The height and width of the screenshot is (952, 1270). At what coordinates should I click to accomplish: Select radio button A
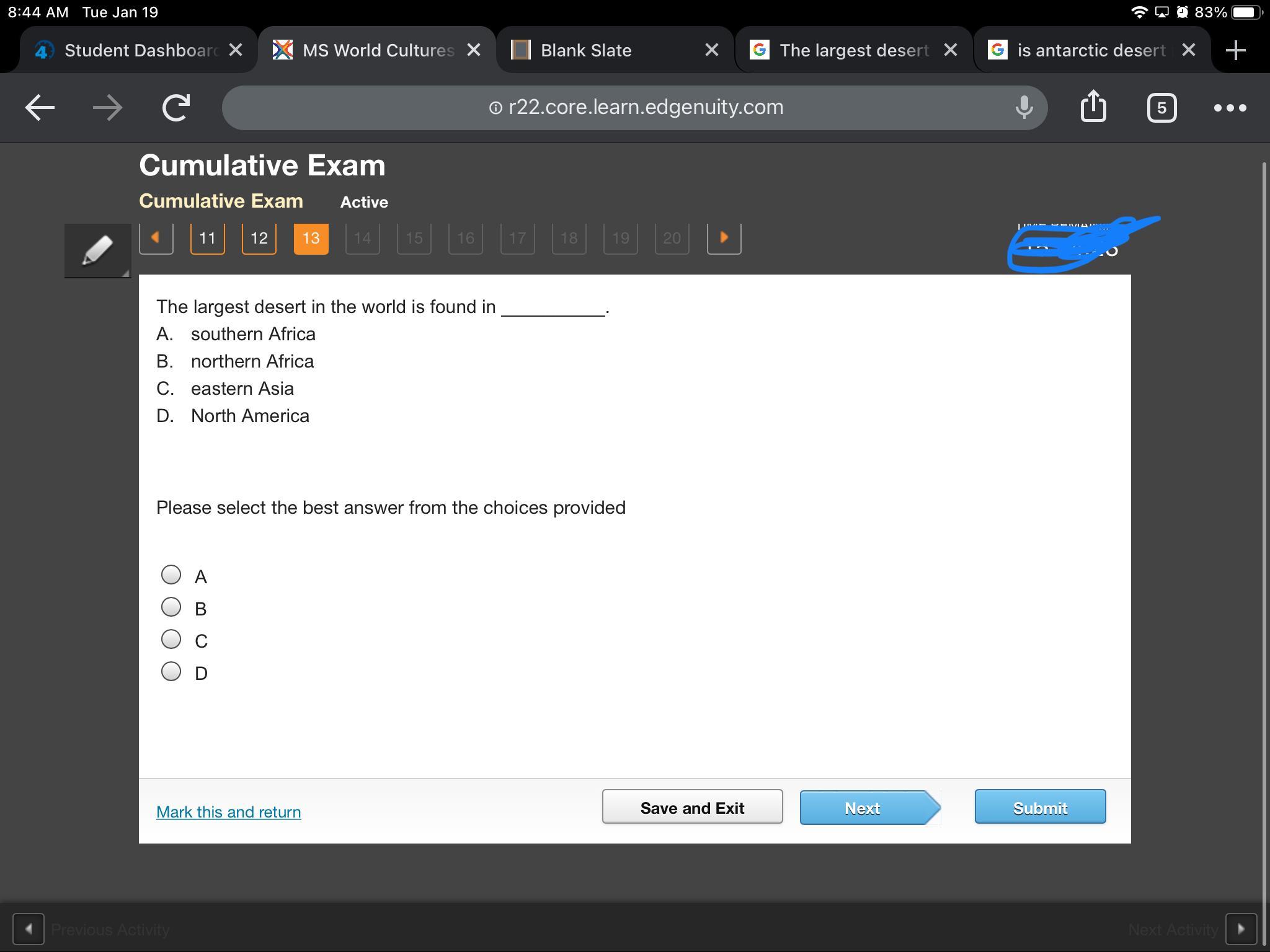click(171, 575)
